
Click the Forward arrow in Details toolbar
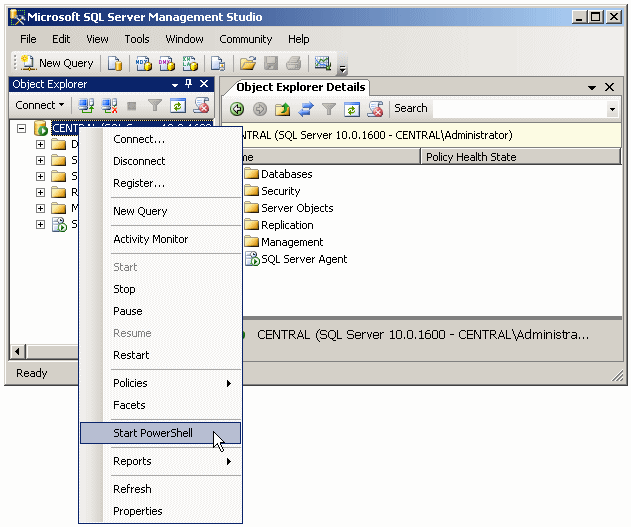click(x=260, y=109)
